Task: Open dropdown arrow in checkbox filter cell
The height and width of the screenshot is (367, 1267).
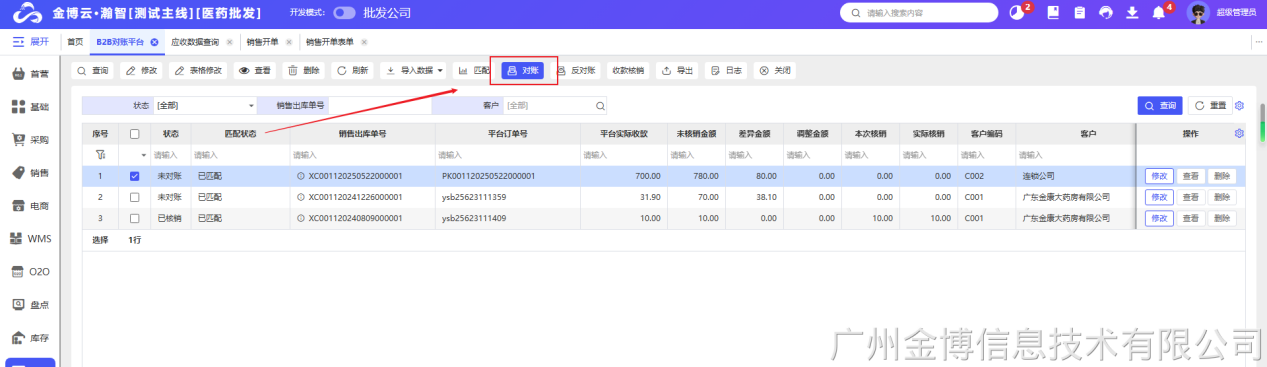Action: (143, 155)
